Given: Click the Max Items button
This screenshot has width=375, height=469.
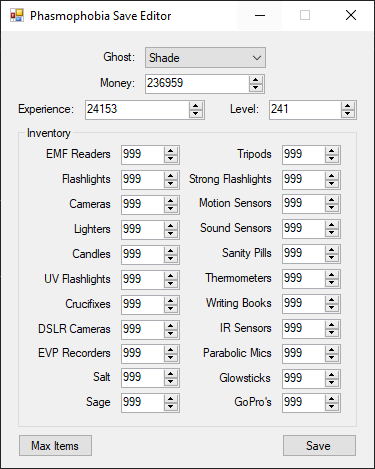Looking at the screenshot, I should click(55, 445).
